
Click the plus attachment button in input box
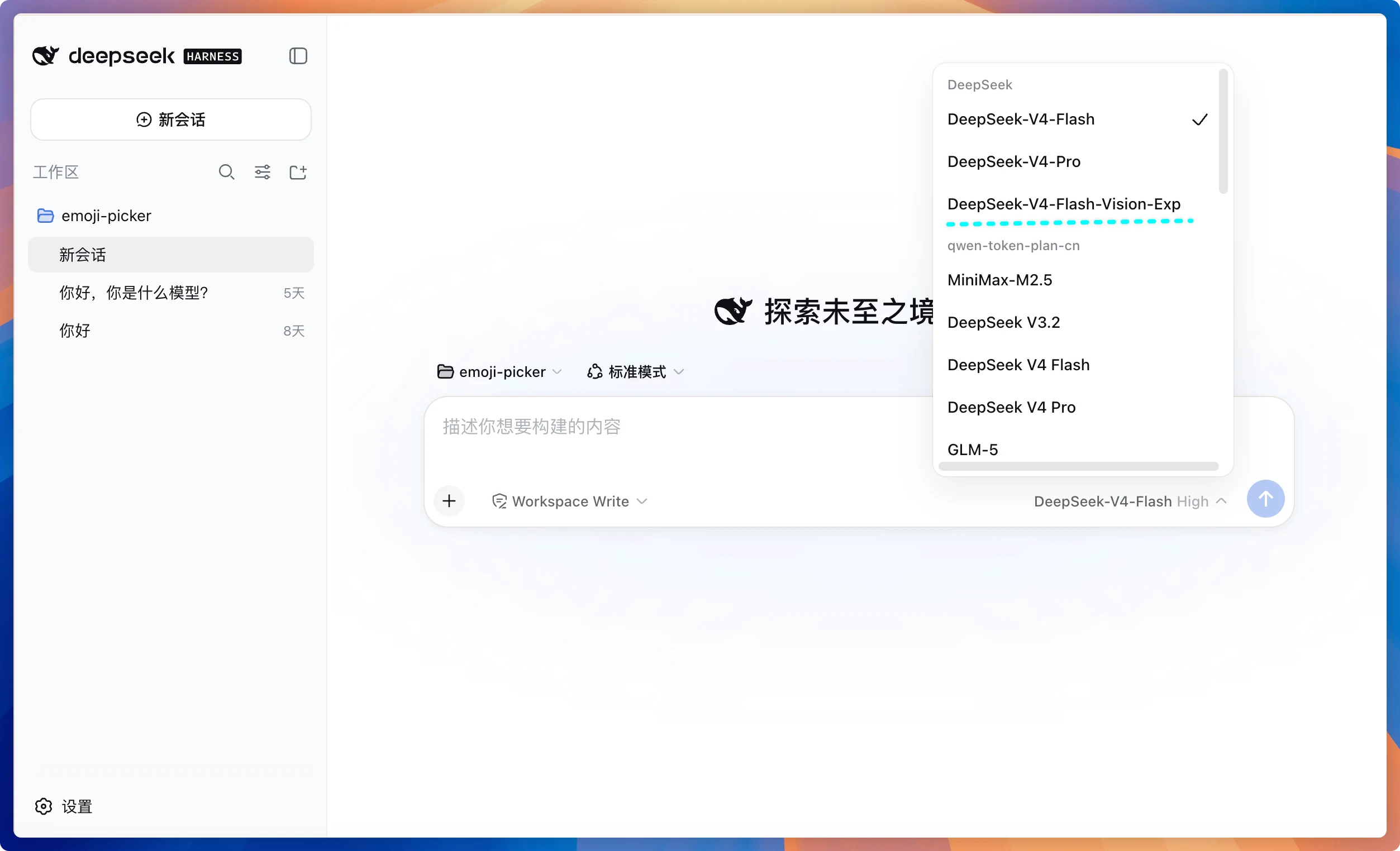click(x=449, y=500)
